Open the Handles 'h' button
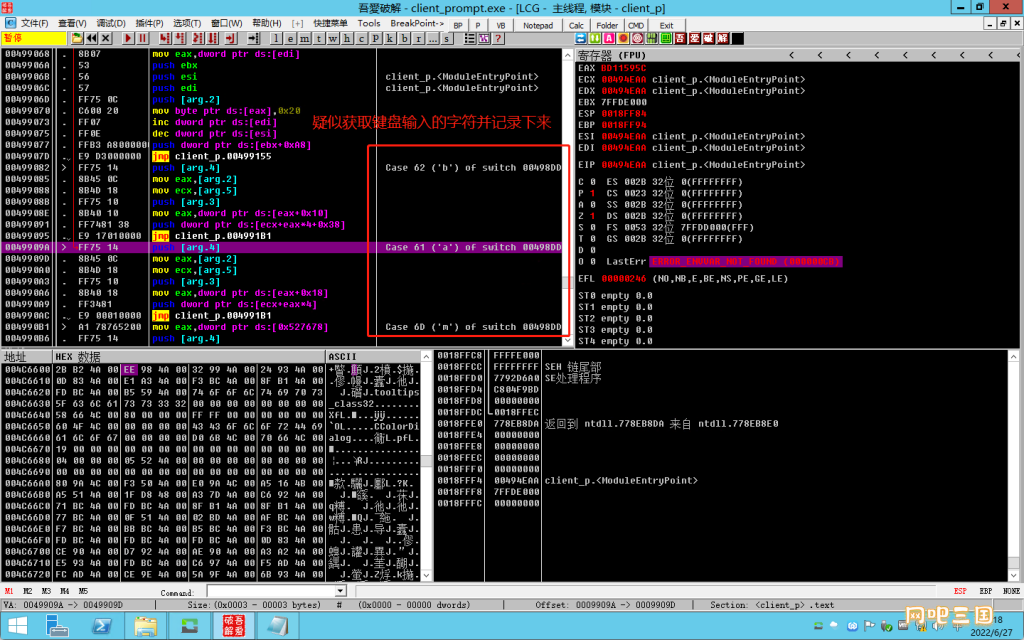 347,39
